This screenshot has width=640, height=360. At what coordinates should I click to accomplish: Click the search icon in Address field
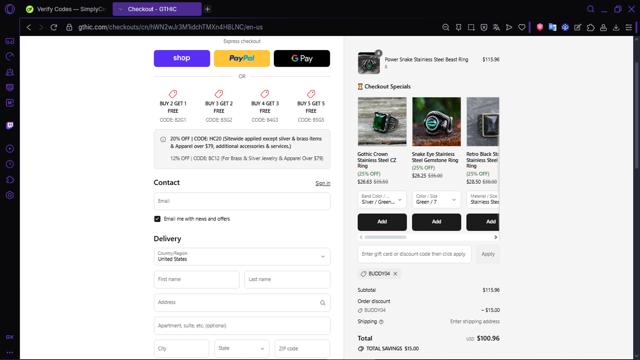[322, 303]
